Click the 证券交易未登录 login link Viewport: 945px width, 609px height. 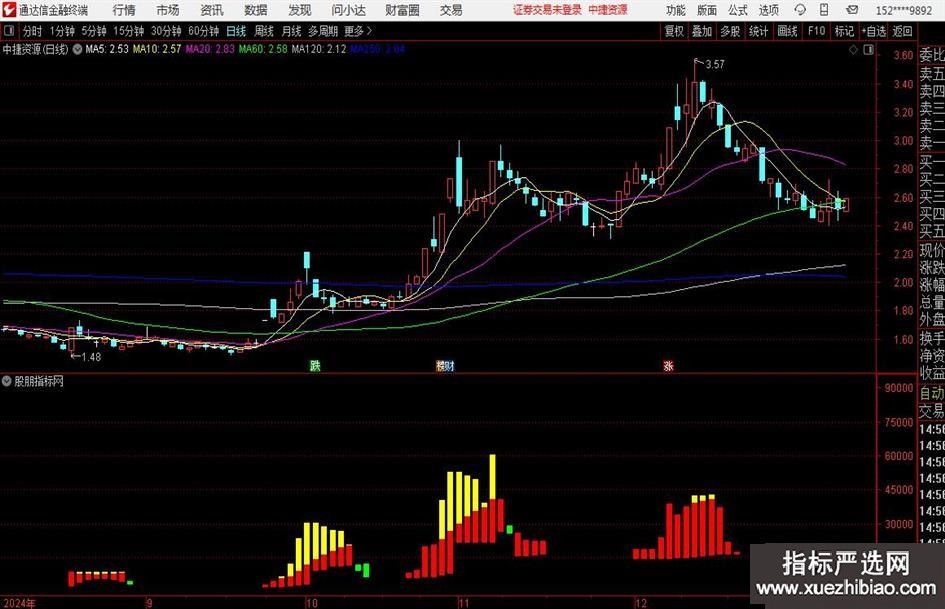coord(547,10)
